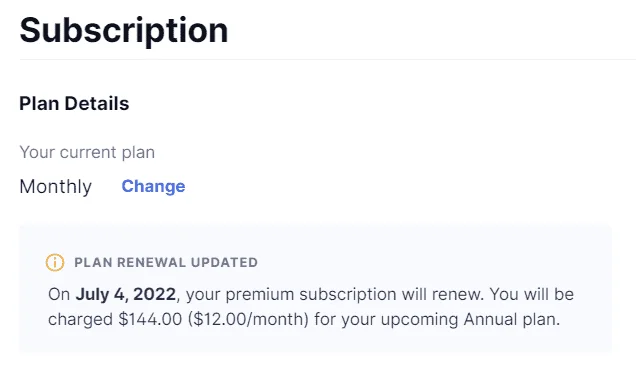The image size is (636, 374).
Task: Click the 'Your current plan' label
Action: tap(87, 153)
